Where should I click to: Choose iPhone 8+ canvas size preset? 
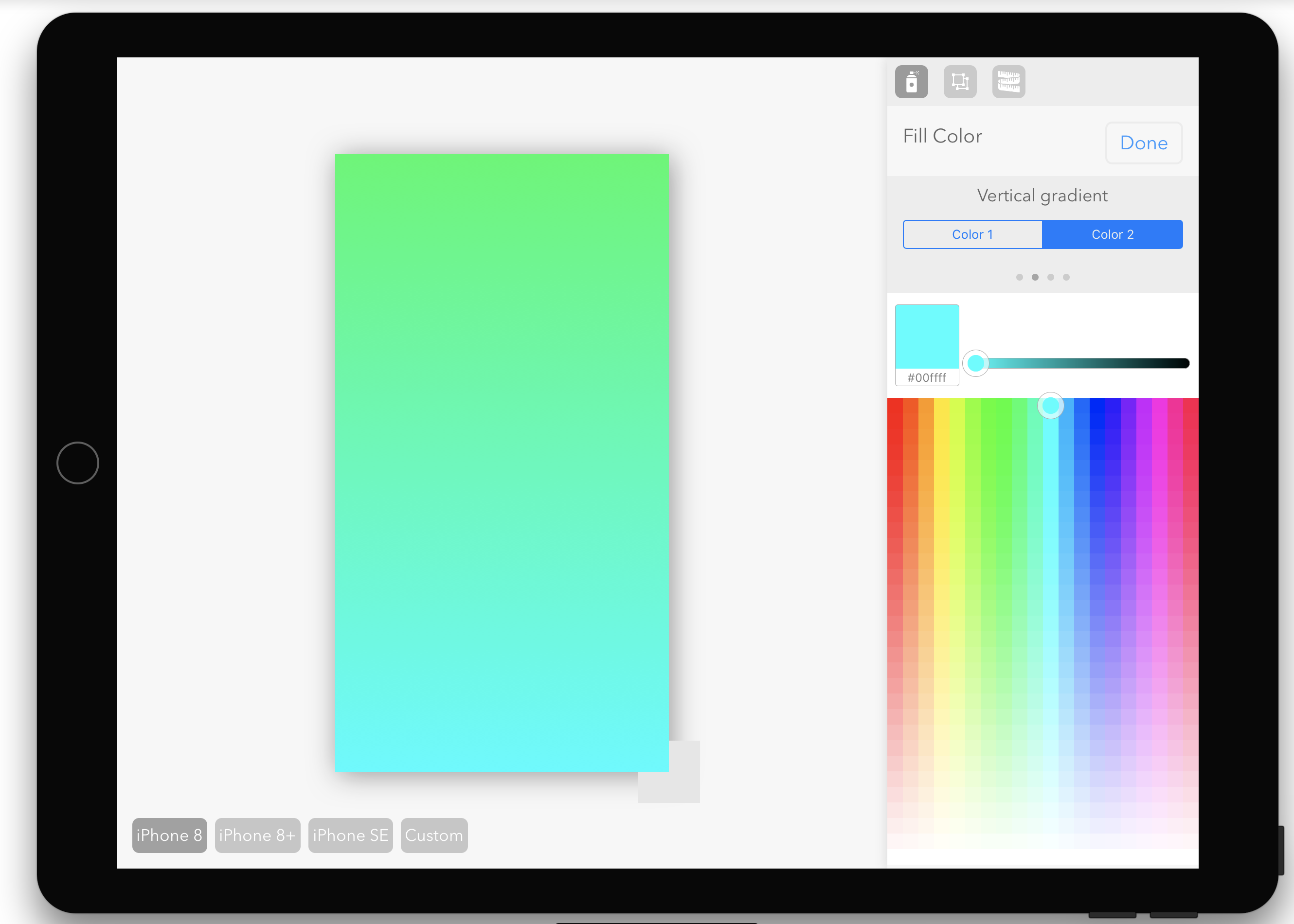coord(257,835)
